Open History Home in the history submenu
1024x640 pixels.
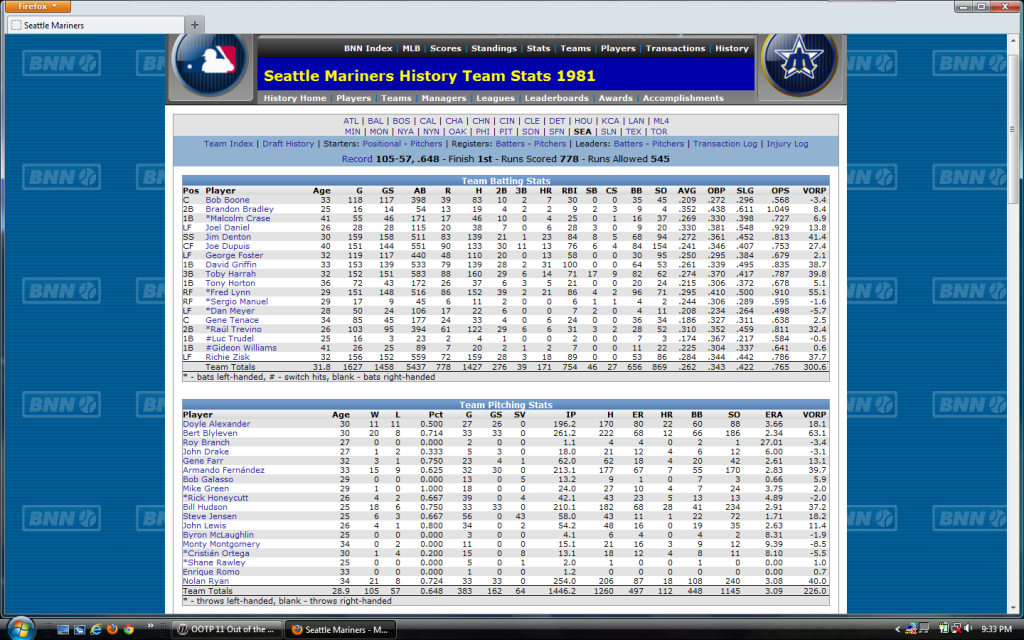tap(295, 98)
